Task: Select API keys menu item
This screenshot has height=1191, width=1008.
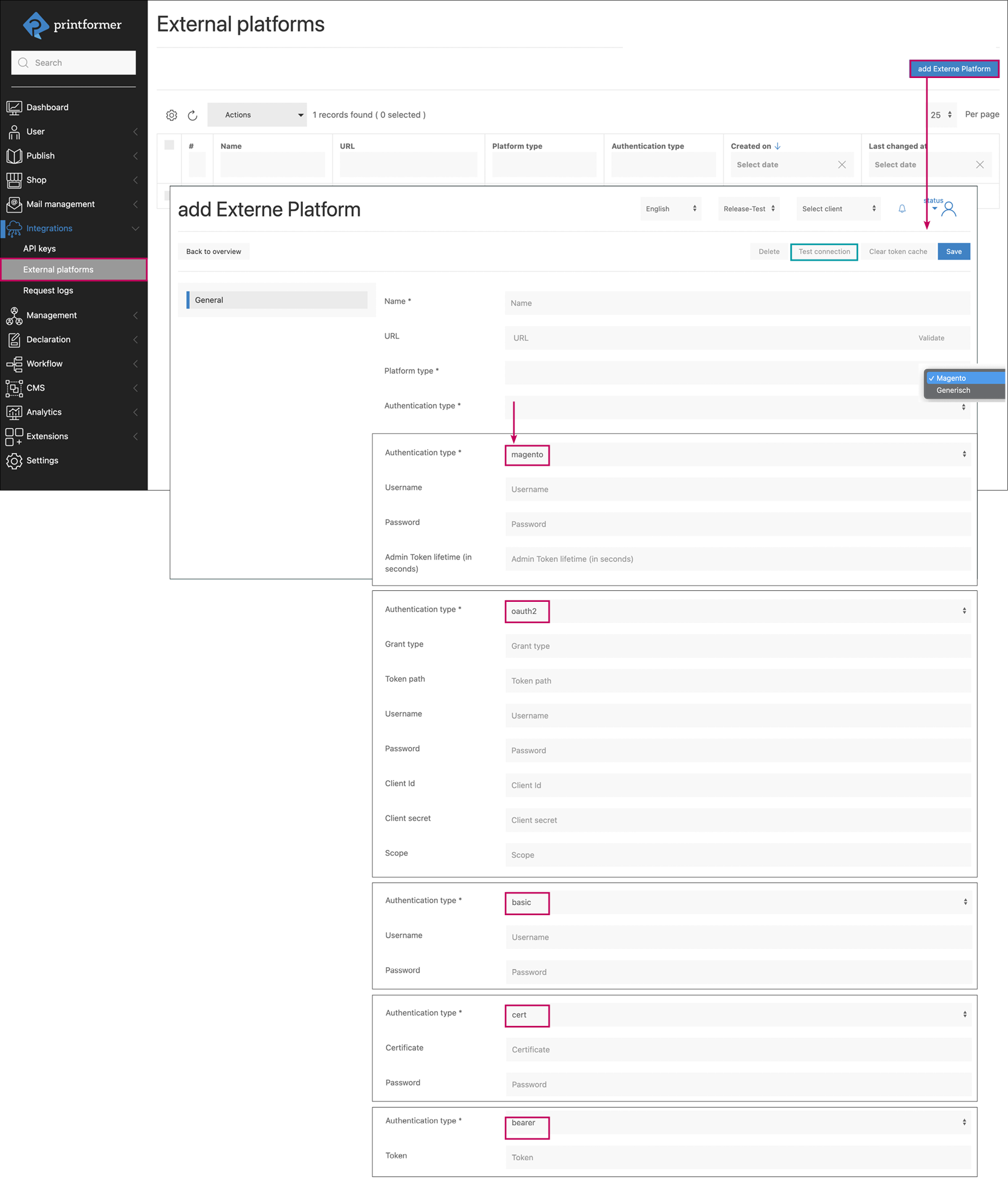Action: 39,249
